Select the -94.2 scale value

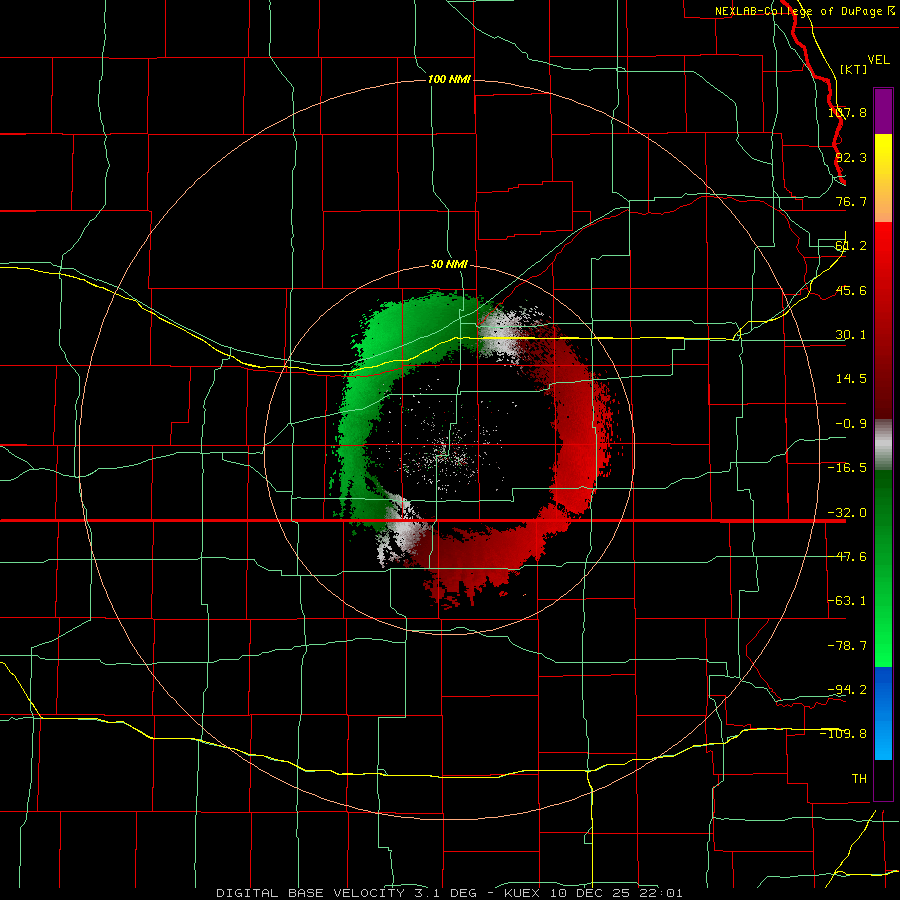click(x=847, y=689)
